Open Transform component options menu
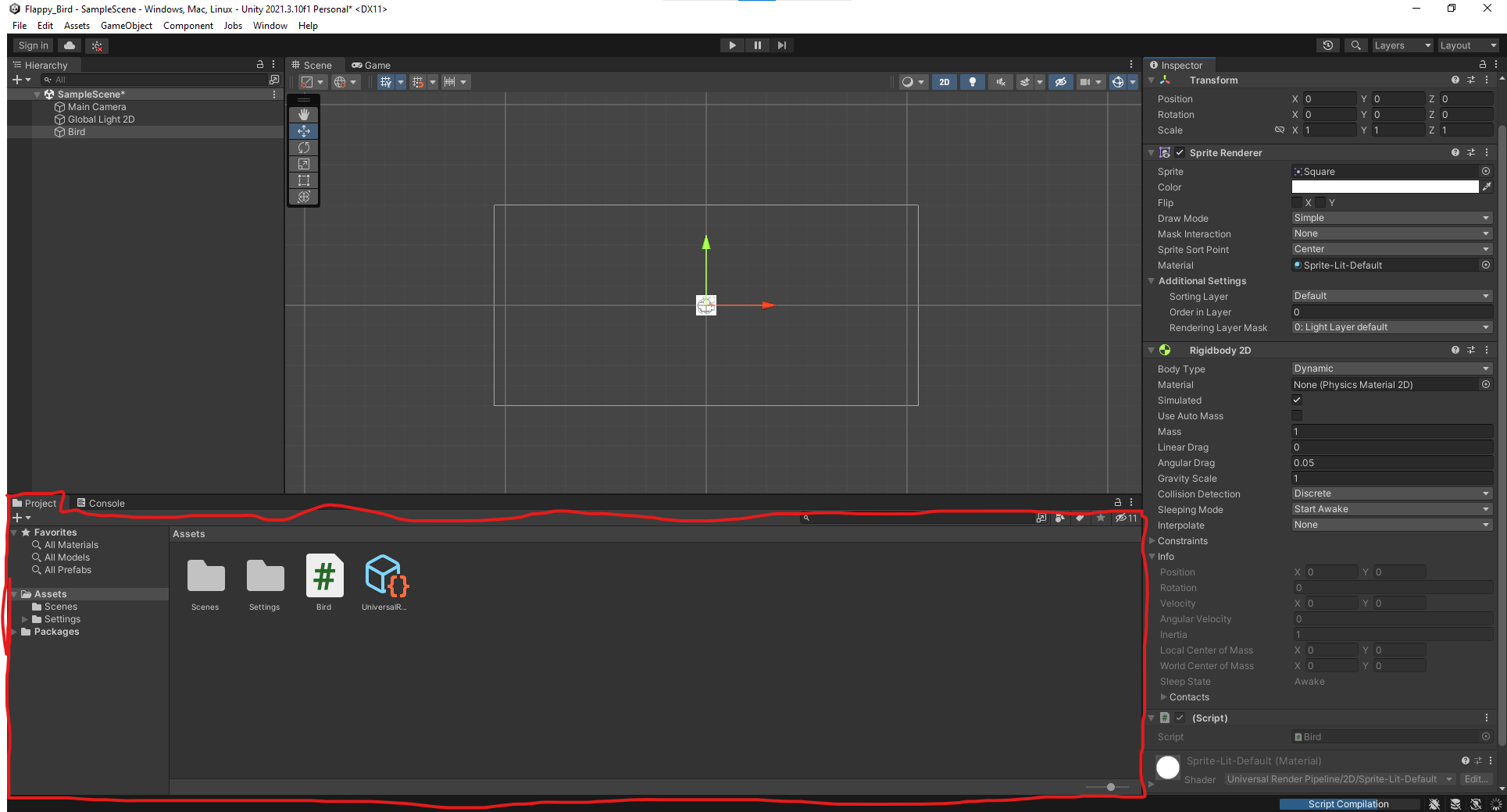The width and height of the screenshot is (1507, 812). click(x=1487, y=80)
